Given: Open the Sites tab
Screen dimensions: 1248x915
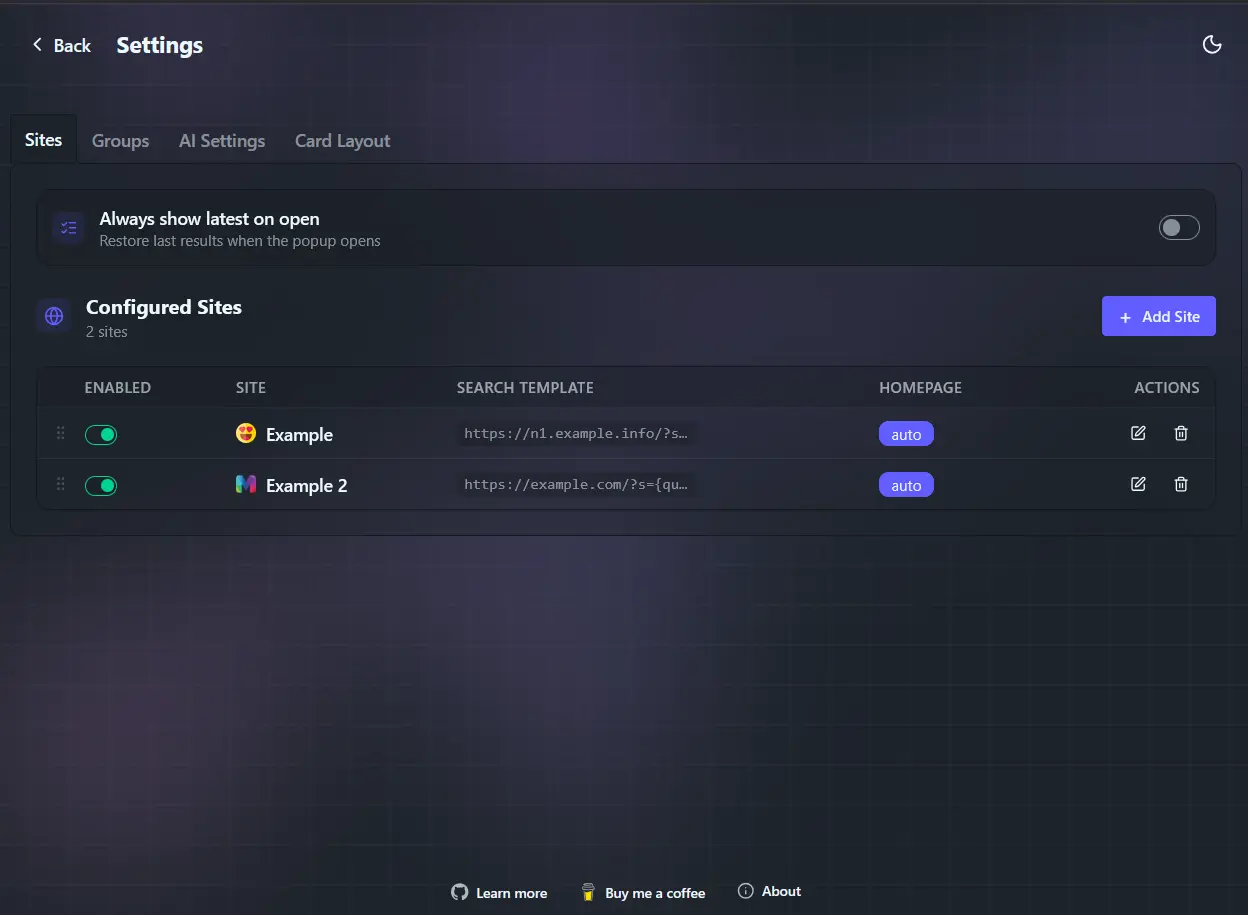Looking at the screenshot, I should (43, 140).
